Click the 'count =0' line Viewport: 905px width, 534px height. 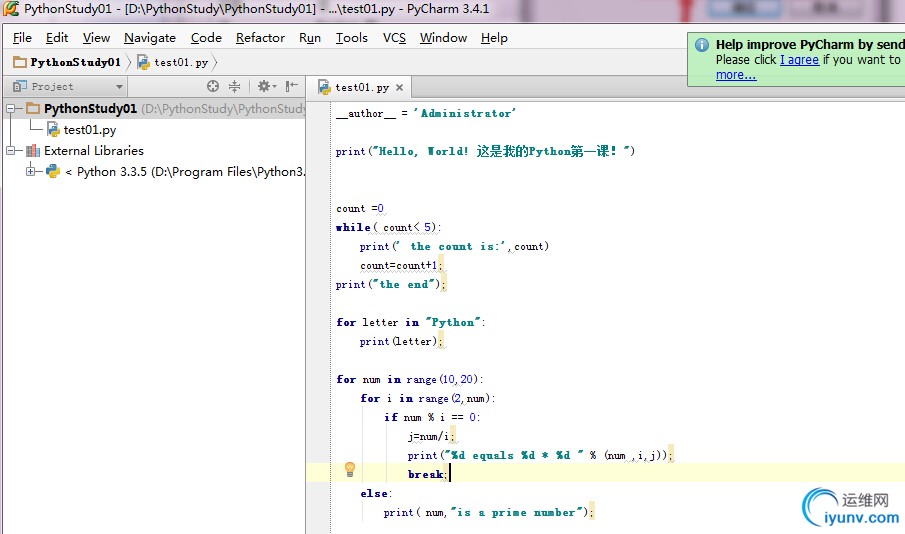tap(360, 208)
